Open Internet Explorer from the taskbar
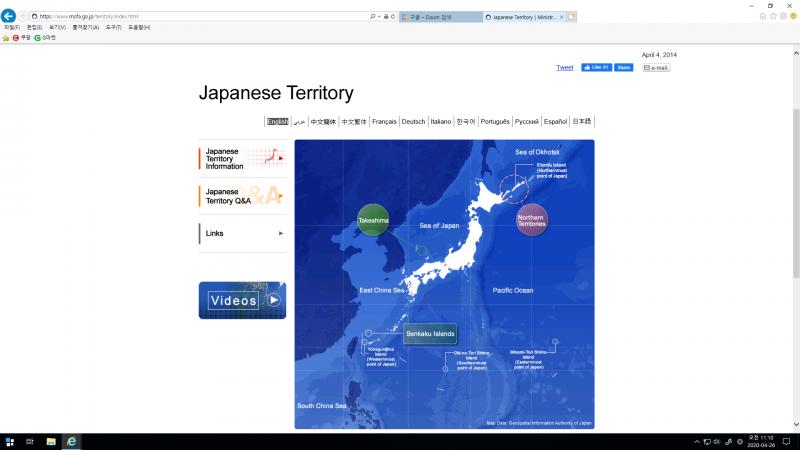 tap(71, 441)
